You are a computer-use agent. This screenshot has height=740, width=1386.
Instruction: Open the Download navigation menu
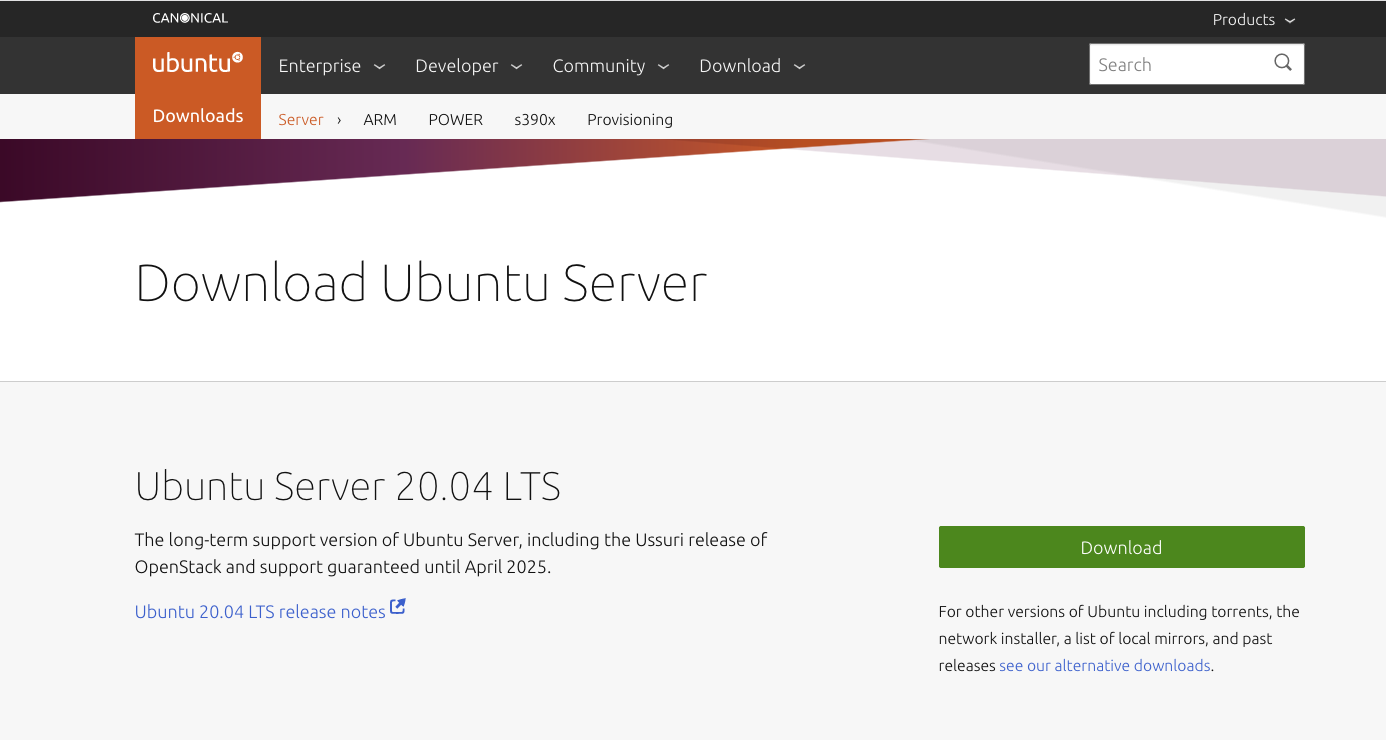click(752, 66)
